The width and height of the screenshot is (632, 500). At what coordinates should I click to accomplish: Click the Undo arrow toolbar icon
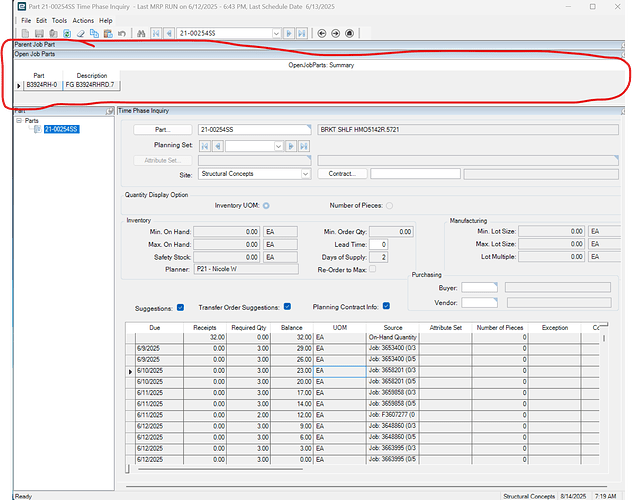pyautogui.click(x=122, y=33)
